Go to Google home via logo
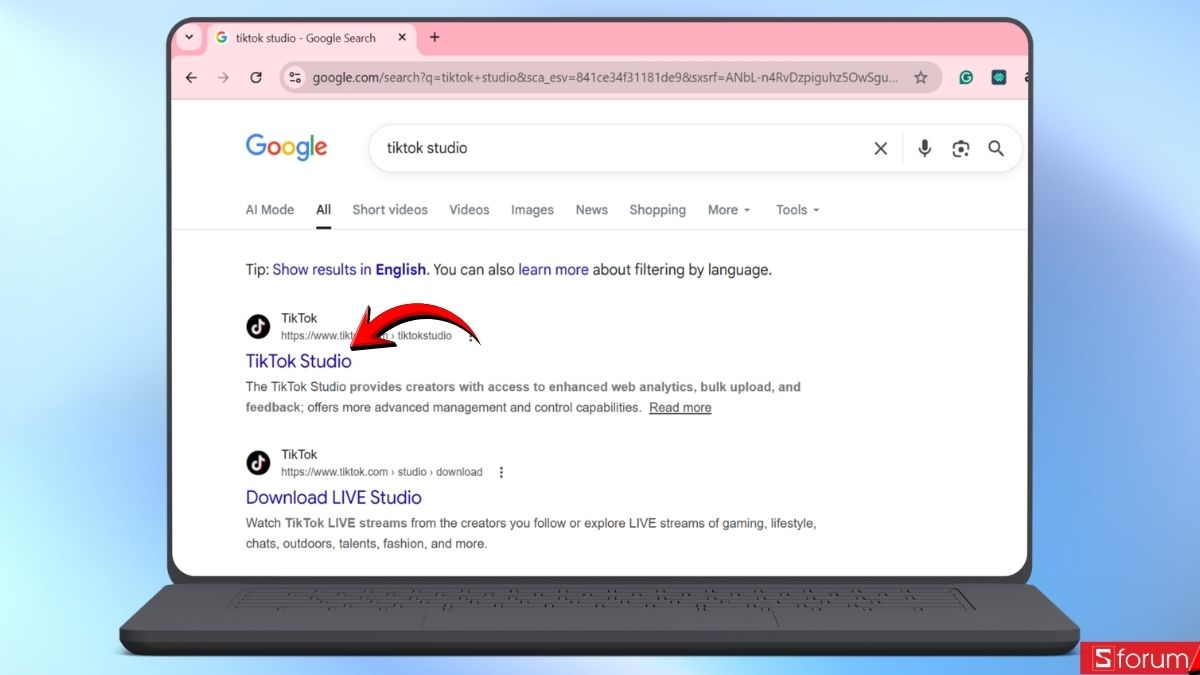Image resolution: width=1200 pixels, height=675 pixels. (287, 147)
